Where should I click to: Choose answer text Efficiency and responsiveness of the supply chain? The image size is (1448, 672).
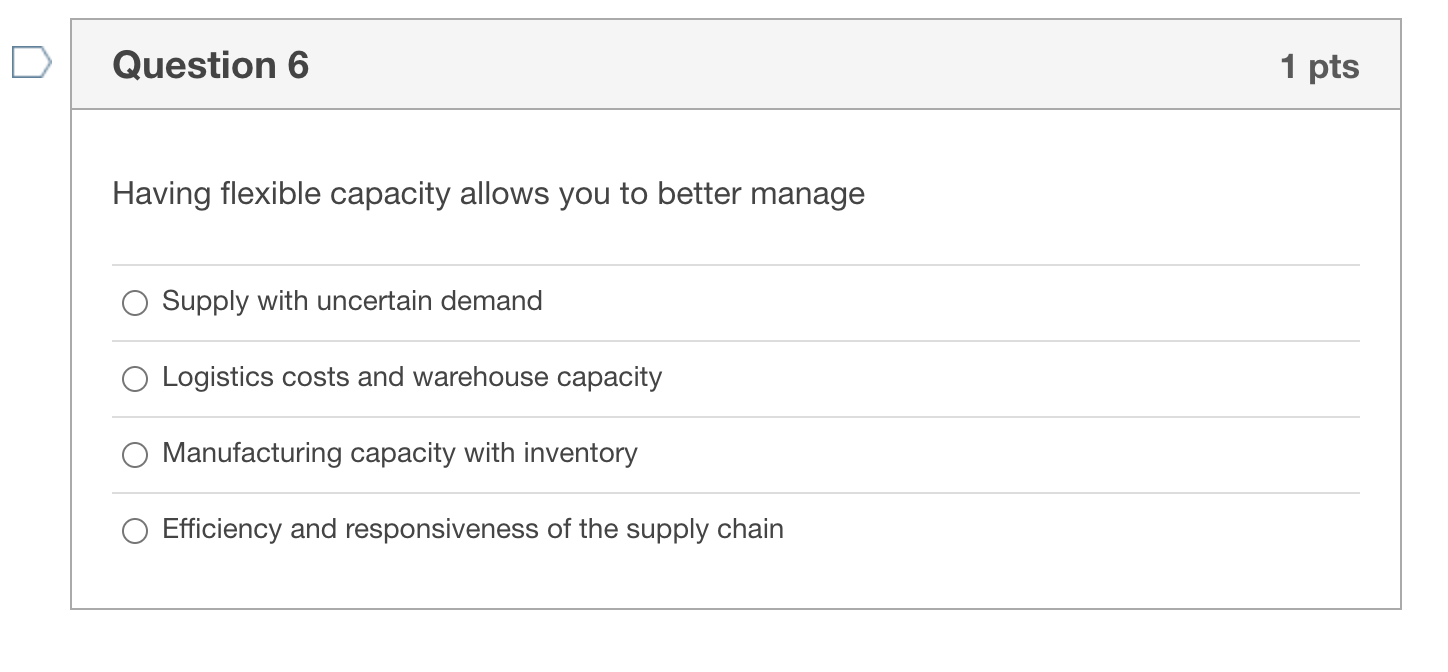[472, 529]
